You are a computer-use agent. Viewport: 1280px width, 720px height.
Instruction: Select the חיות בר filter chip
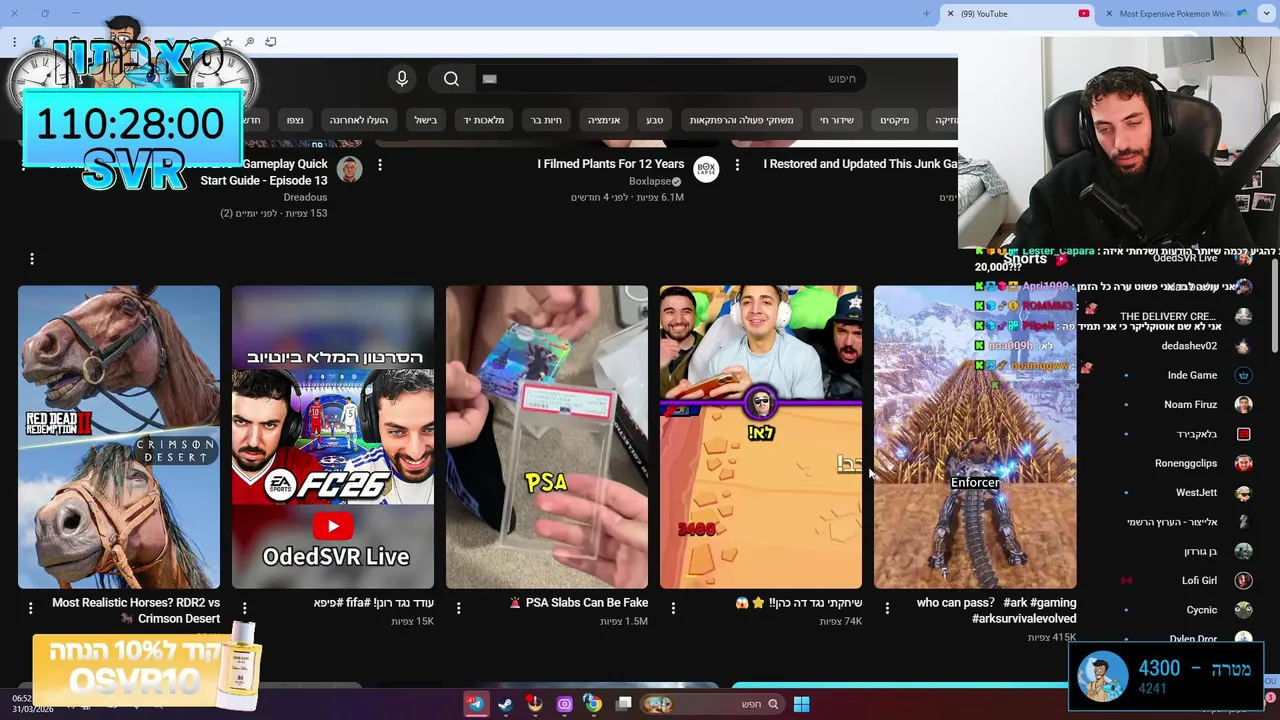(546, 120)
